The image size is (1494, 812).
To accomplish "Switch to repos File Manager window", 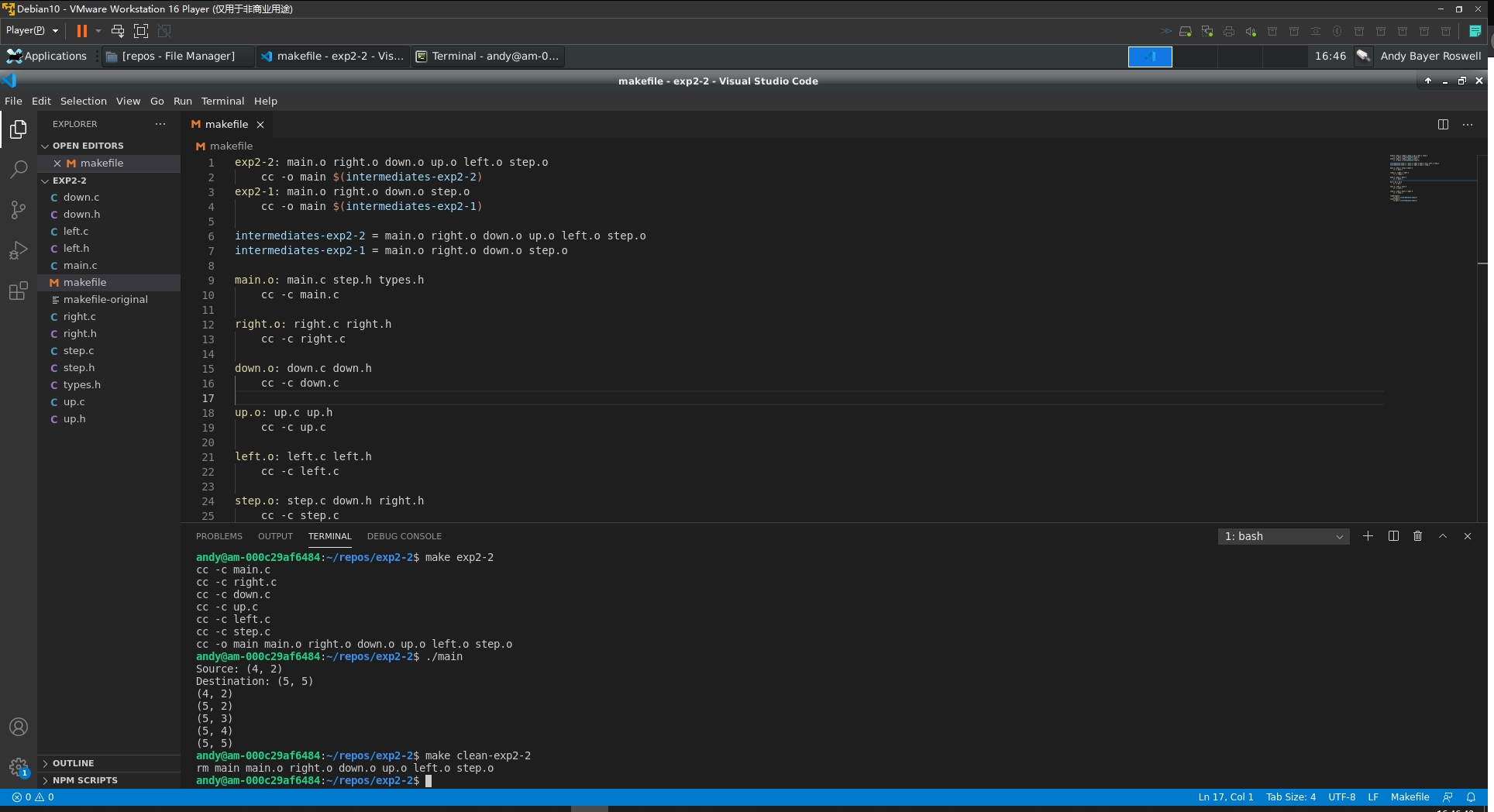I will [x=178, y=56].
